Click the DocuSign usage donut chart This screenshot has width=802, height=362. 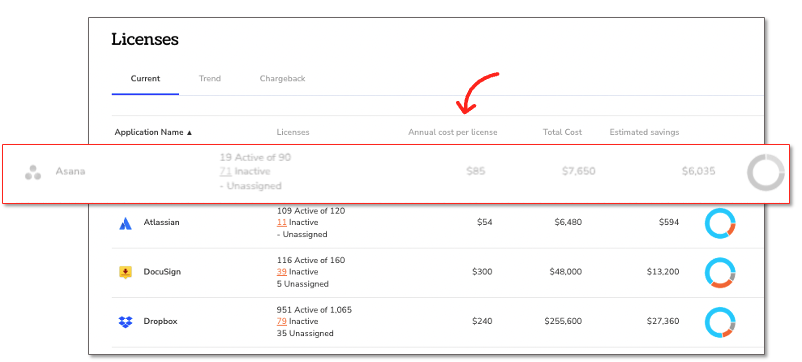(x=720, y=273)
